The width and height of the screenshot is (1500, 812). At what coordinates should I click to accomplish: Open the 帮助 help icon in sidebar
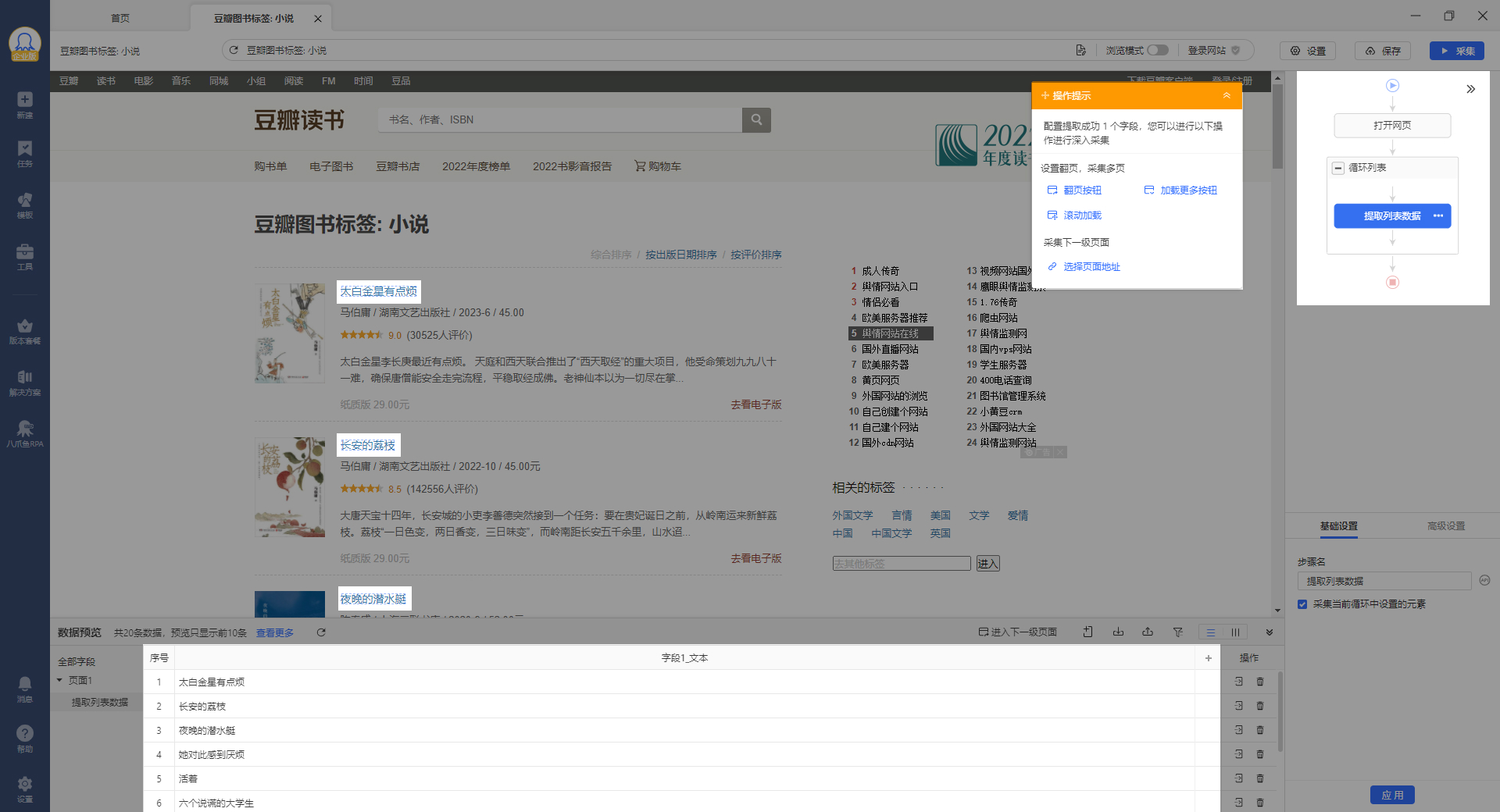[x=25, y=739]
